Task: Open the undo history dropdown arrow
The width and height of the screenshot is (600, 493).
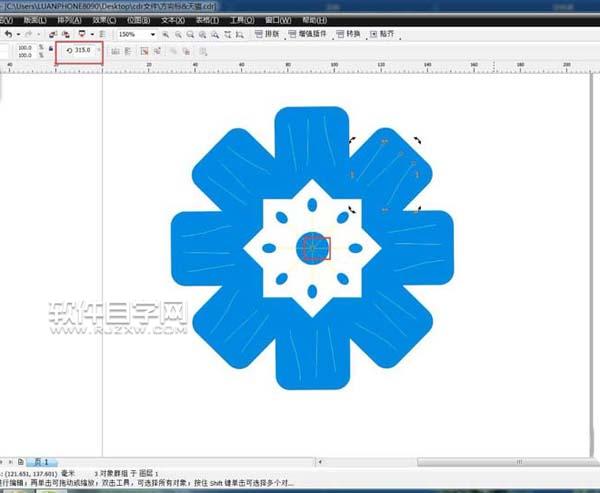Action: tap(18, 34)
